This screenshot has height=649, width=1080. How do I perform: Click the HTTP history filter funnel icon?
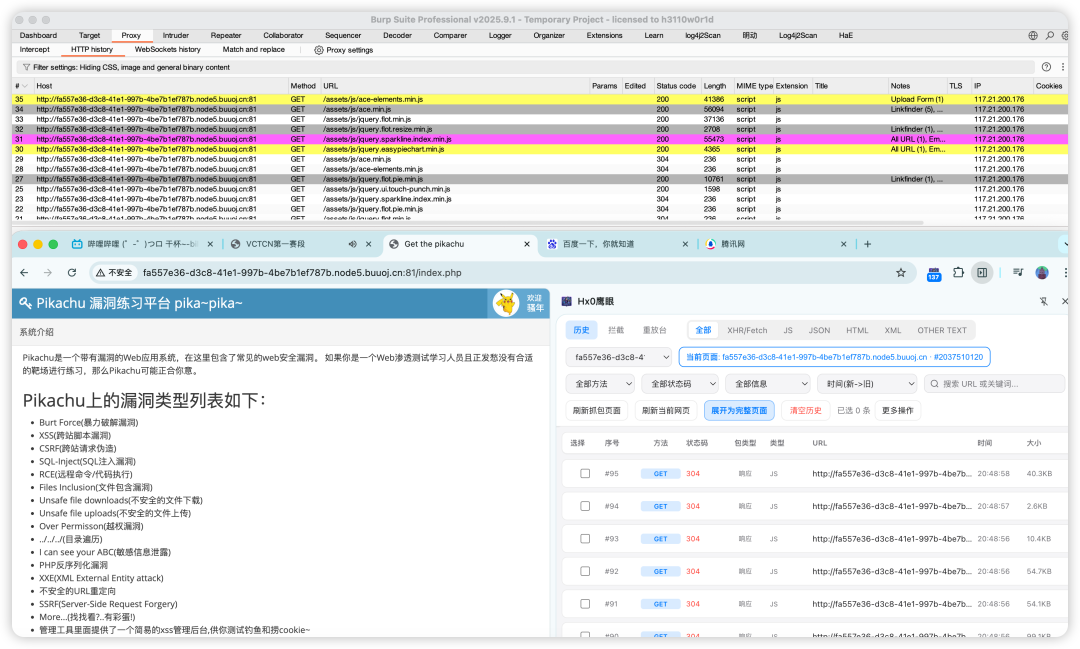pos(26,68)
